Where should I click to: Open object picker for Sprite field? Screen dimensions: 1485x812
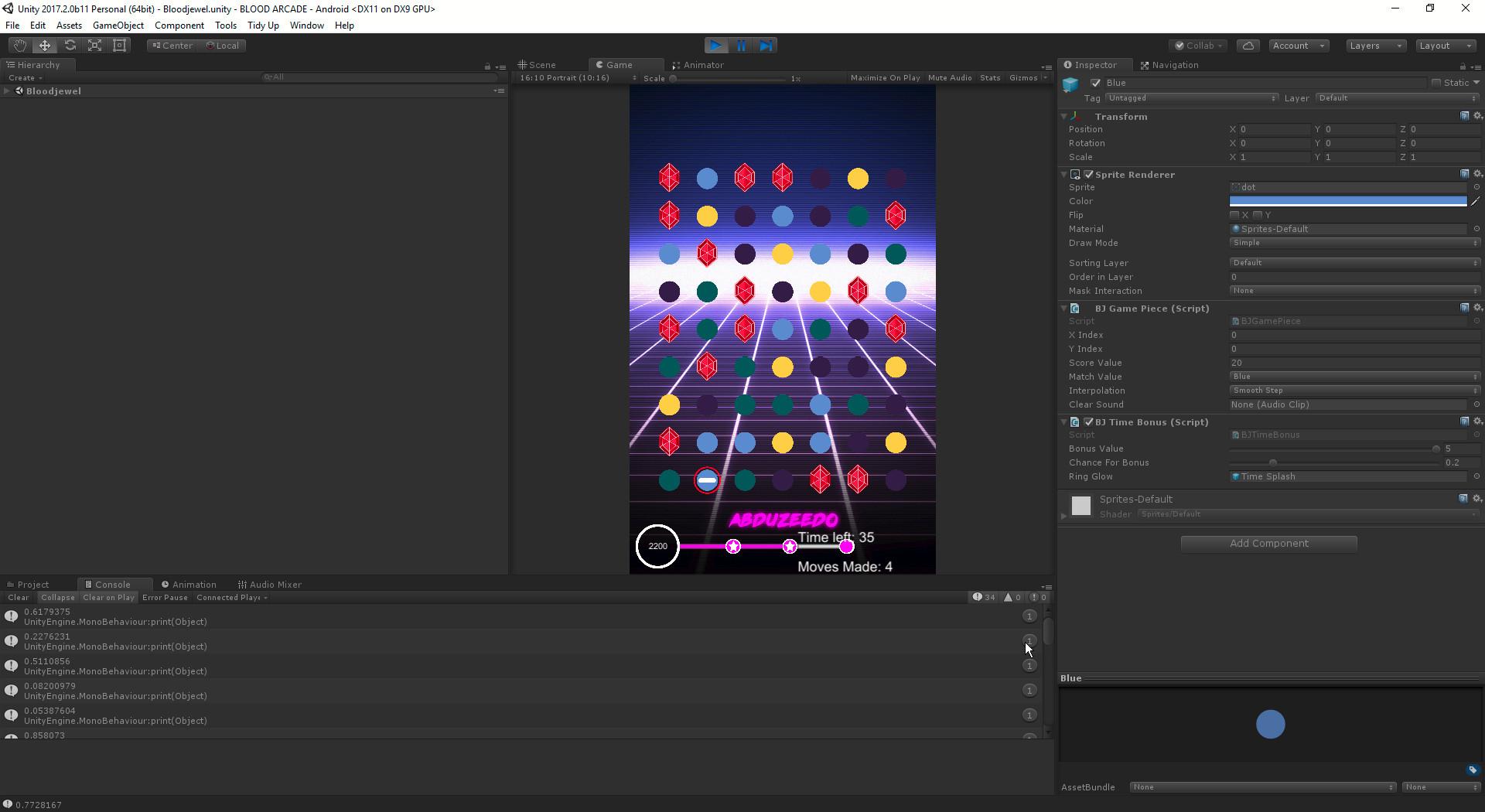click(1476, 187)
